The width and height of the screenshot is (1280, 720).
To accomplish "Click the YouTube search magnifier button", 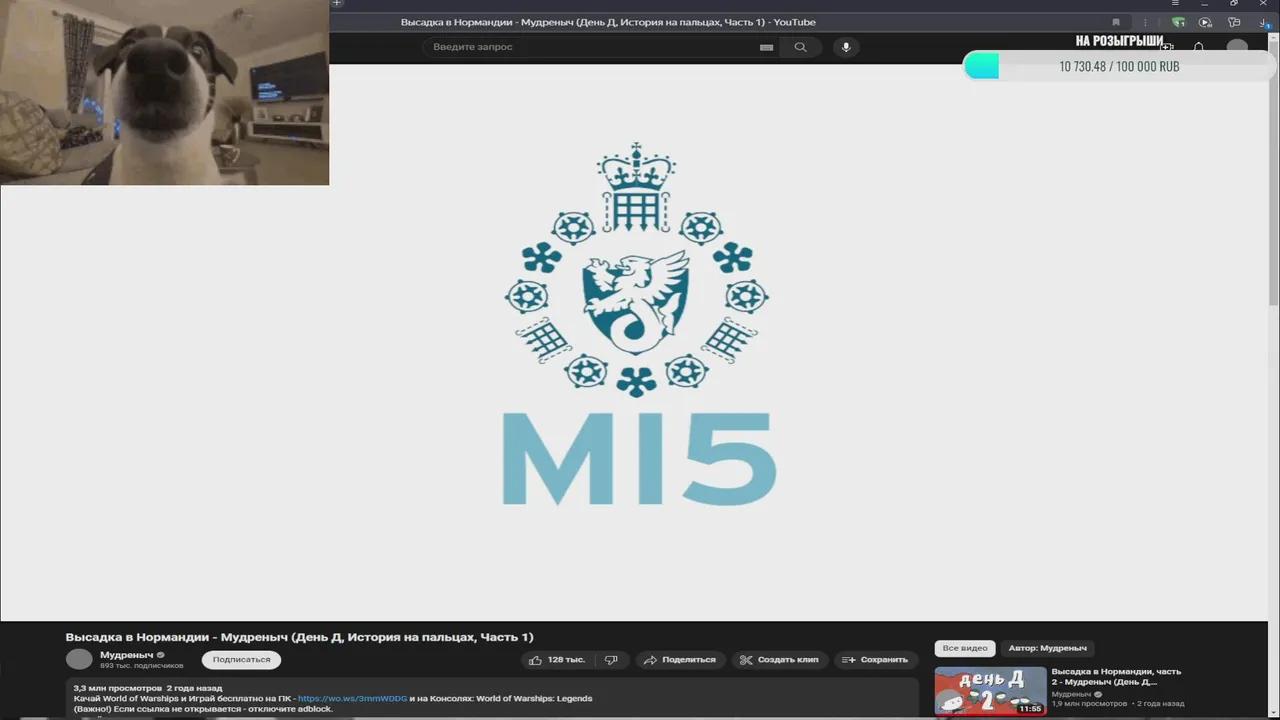I will (800, 47).
